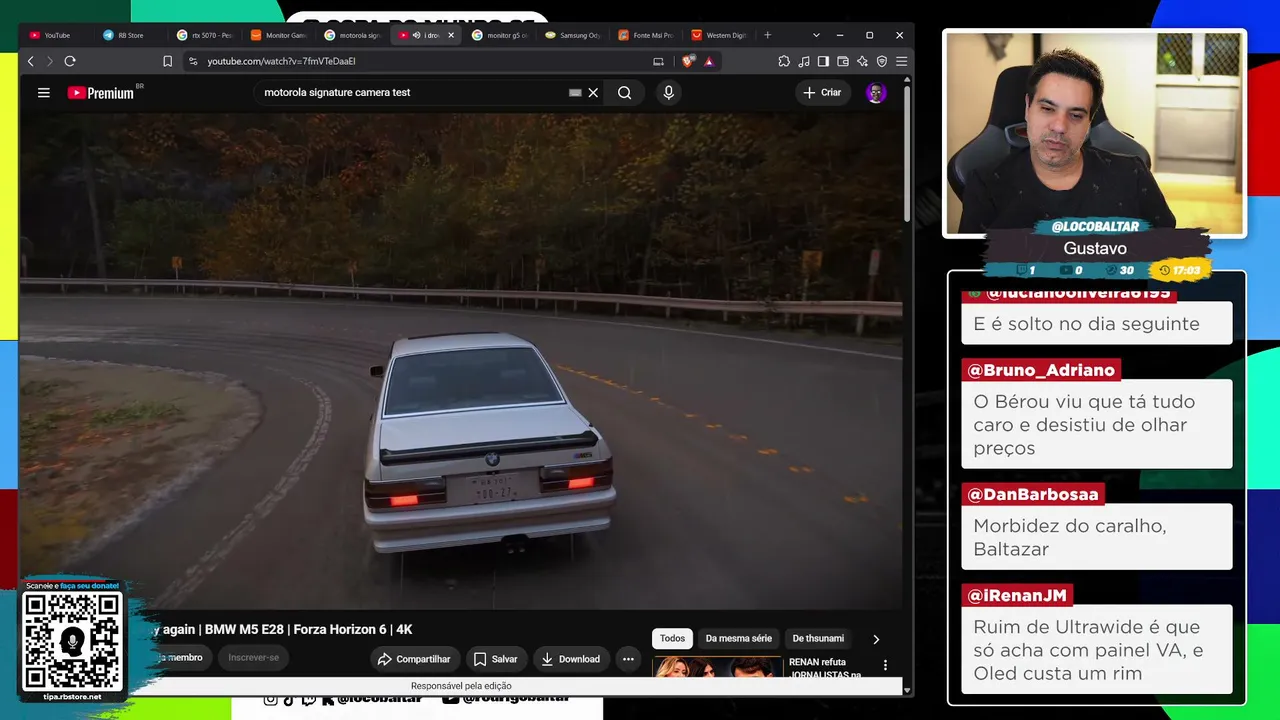
Task: Switch to the Western Digital tab
Action: 721,35
